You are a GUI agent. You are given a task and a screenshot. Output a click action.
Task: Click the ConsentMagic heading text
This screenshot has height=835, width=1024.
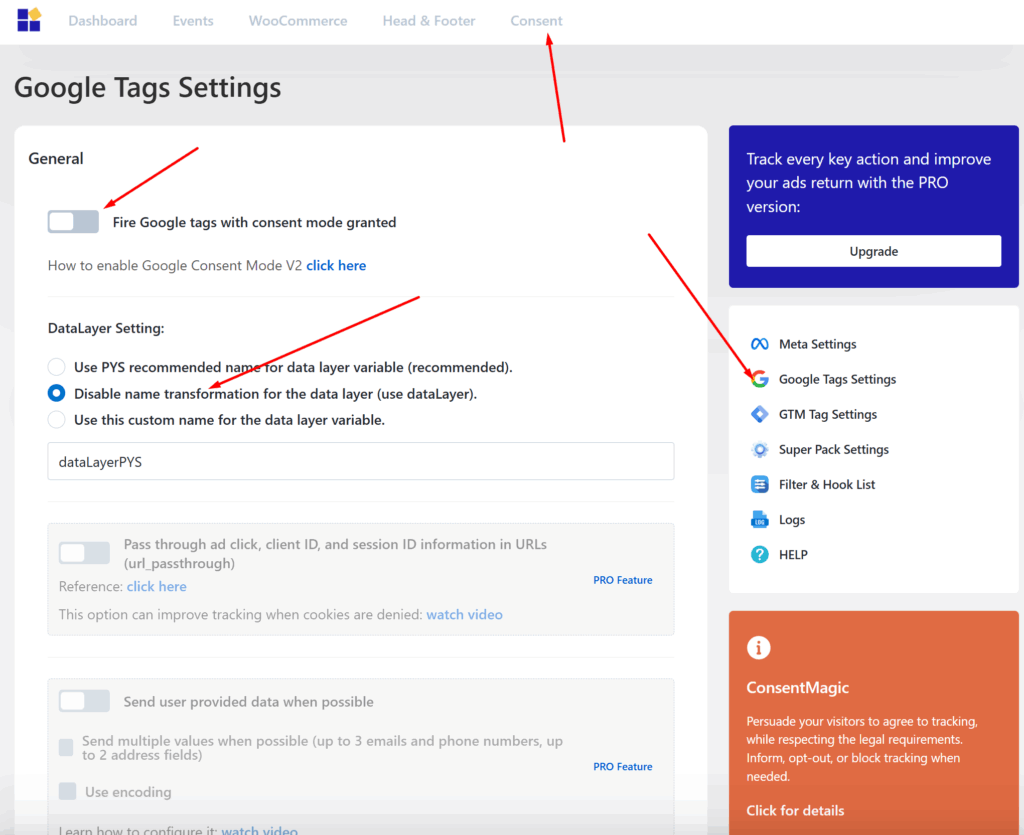(797, 687)
